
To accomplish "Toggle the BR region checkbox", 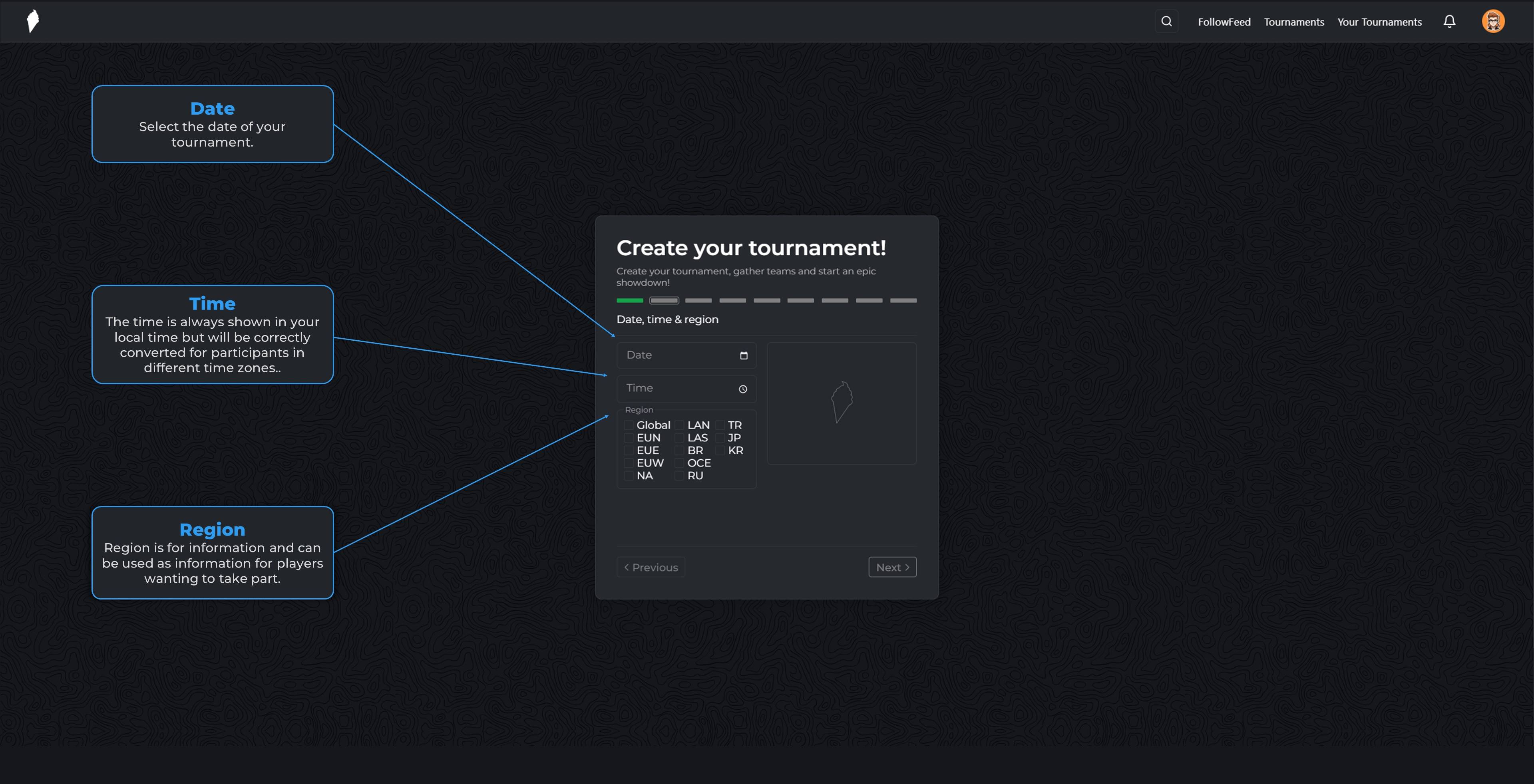I will point(679,451).
